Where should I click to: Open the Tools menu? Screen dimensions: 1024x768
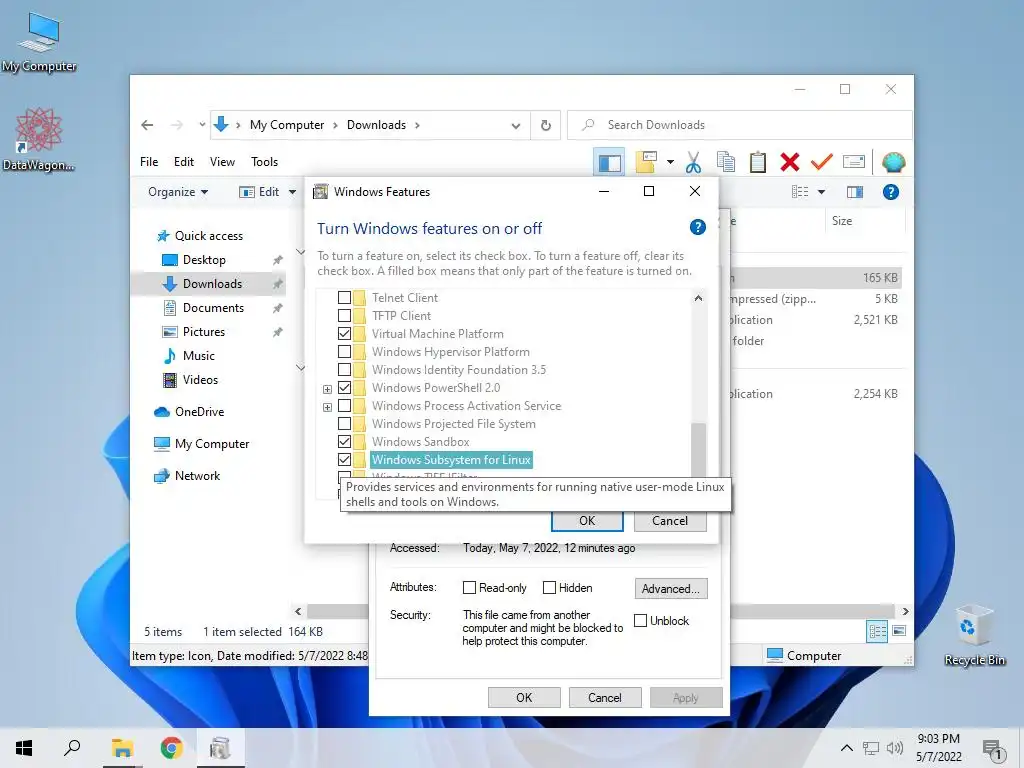click(264, 162)
